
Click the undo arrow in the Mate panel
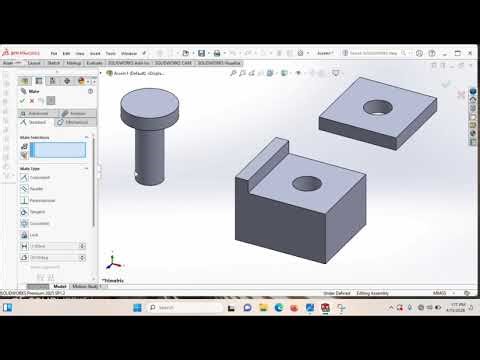(41, 101)
